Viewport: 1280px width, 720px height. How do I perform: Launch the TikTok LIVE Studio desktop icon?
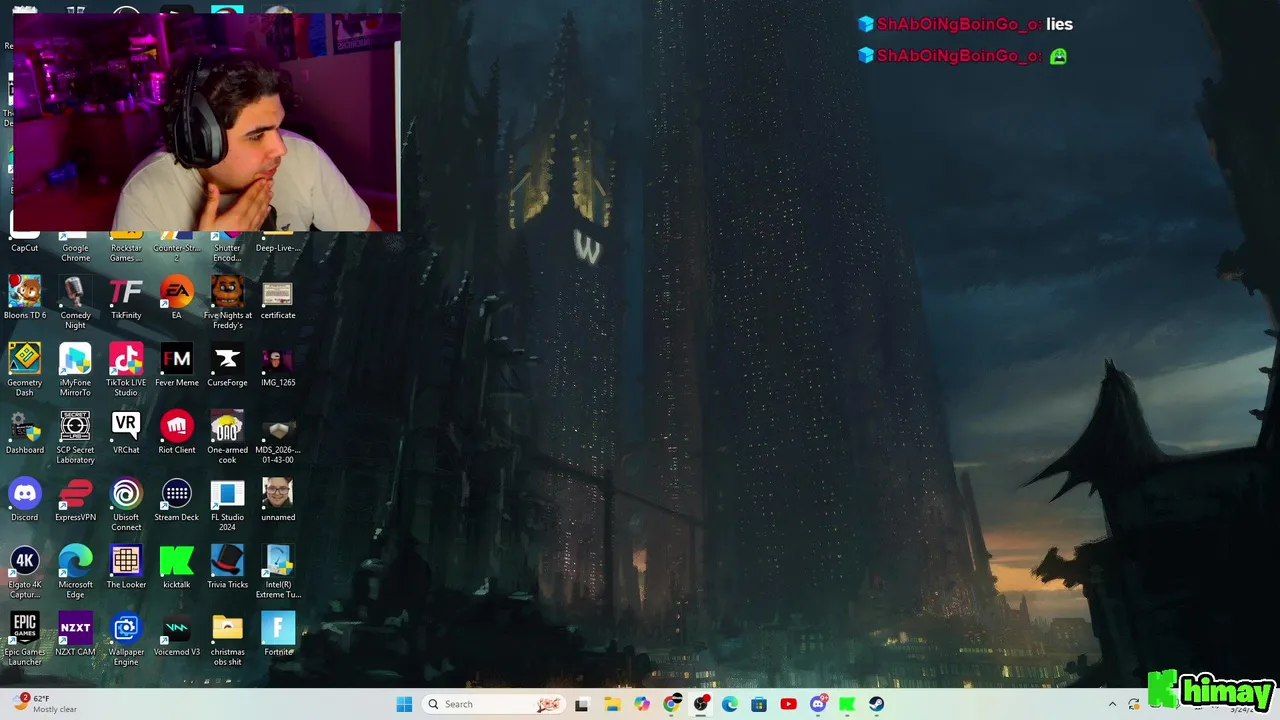[126, 360]
